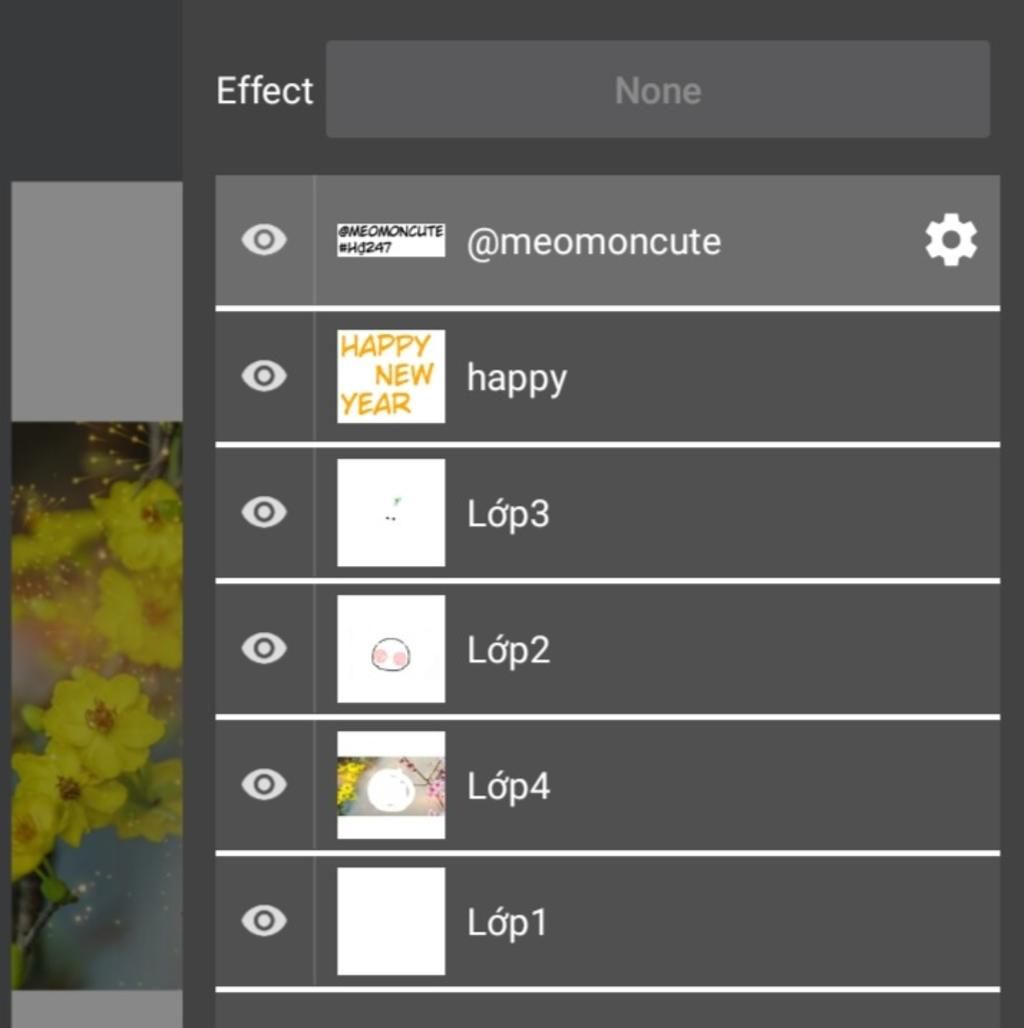Select the Lớp4 flower photo thumbnail

(x=391, y=785)
